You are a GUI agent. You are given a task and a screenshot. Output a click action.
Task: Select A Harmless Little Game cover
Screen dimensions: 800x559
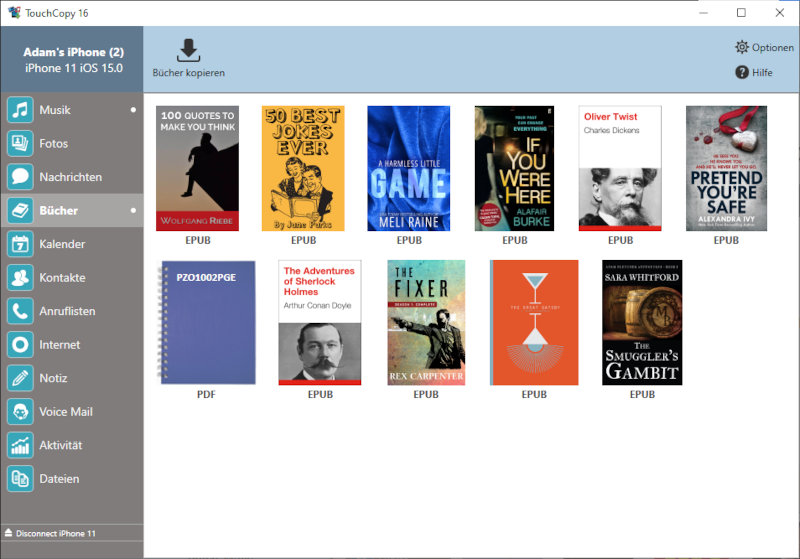tap(409, 168)
